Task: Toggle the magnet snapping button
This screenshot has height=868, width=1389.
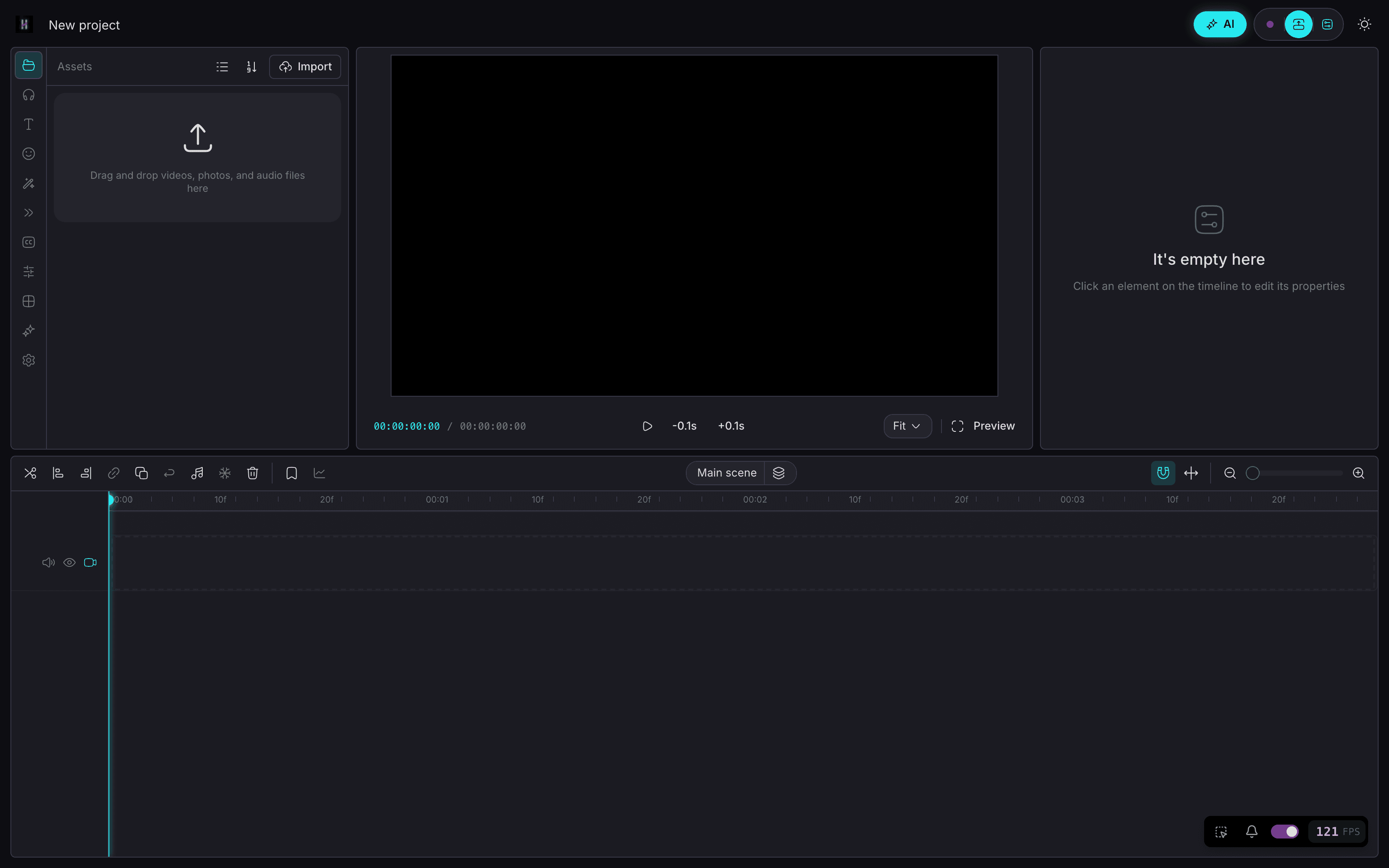Action: [x=1163, y=473]
